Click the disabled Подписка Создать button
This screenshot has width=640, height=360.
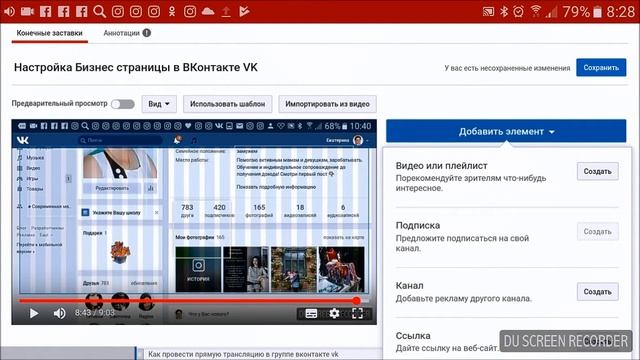point(598,231)
